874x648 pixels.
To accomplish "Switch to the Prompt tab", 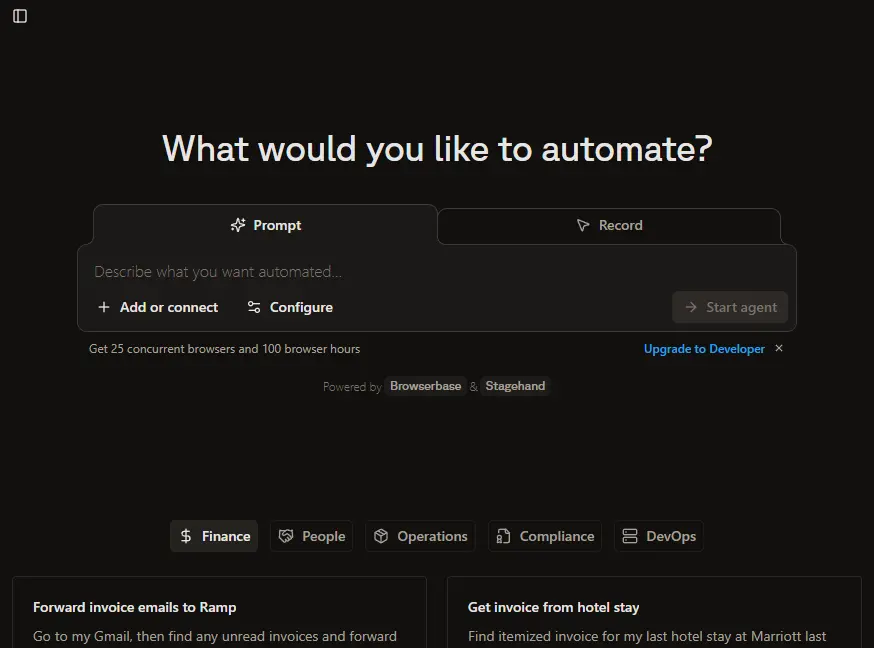I will click(265, 225).
